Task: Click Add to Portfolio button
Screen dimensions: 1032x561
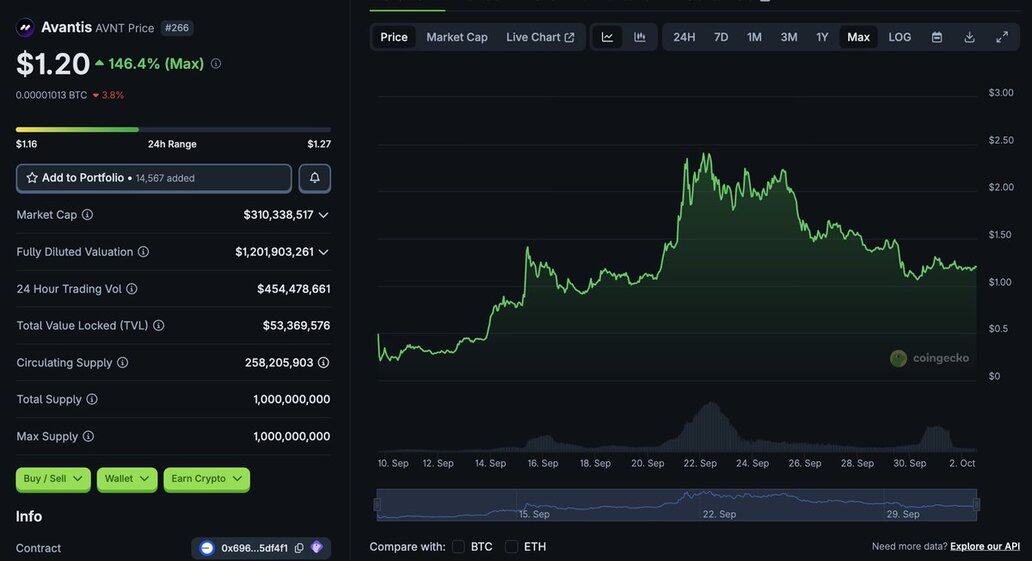Action: 154,178
